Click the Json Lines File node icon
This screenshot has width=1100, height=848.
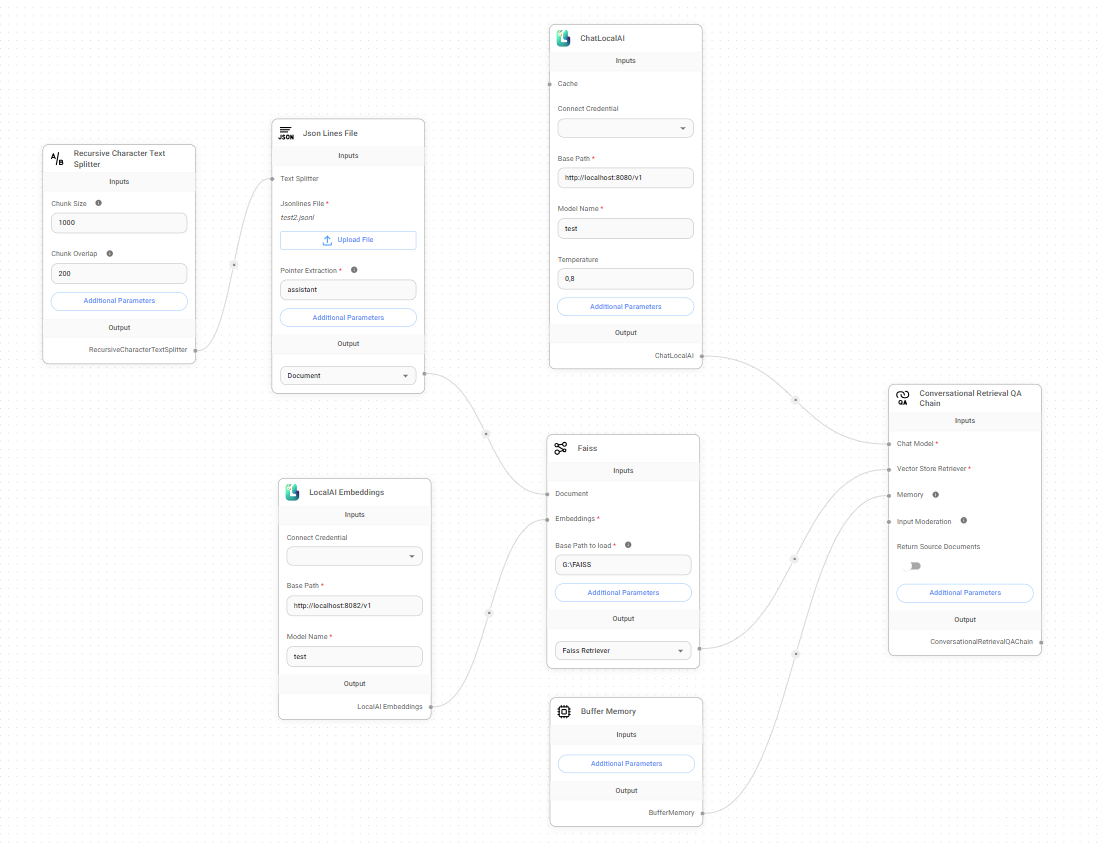(286, 133)
